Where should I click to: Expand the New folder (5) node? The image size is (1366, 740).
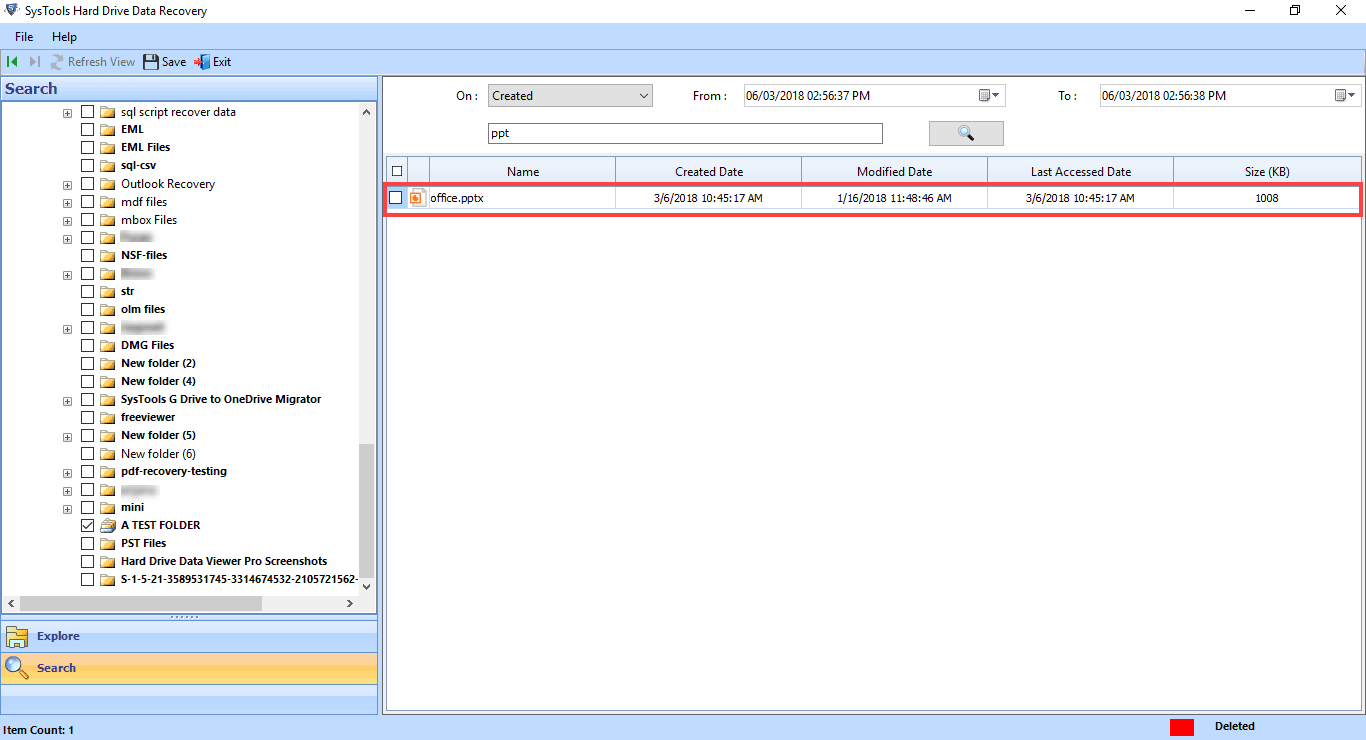pyautogui.click(x=67, y=437)
